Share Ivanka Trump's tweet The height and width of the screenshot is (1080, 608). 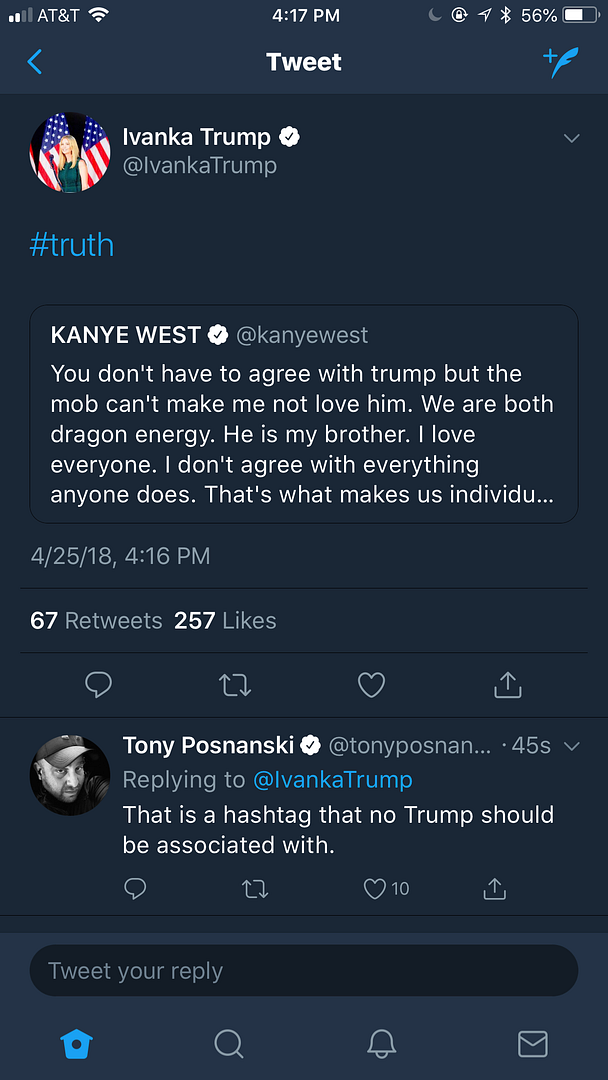coord(508,685)
